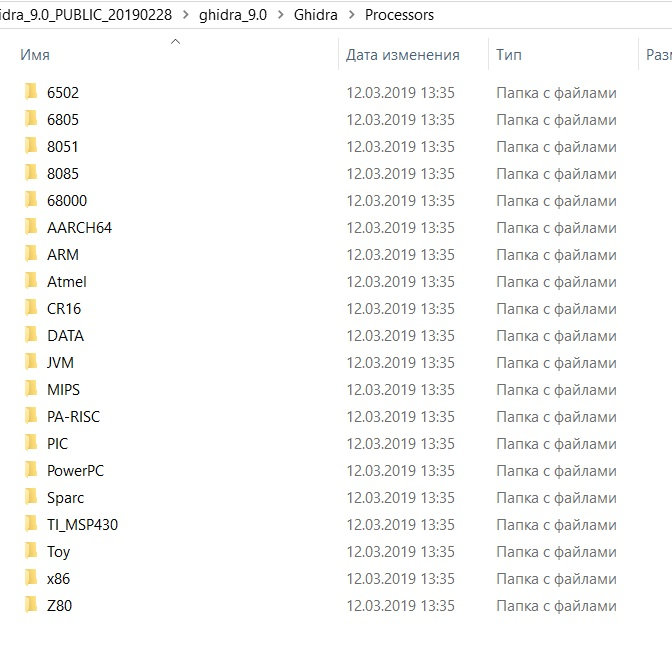Viewport: 672px width, 651px height.
Task: Select the folder name Z80
Action: 60,606
